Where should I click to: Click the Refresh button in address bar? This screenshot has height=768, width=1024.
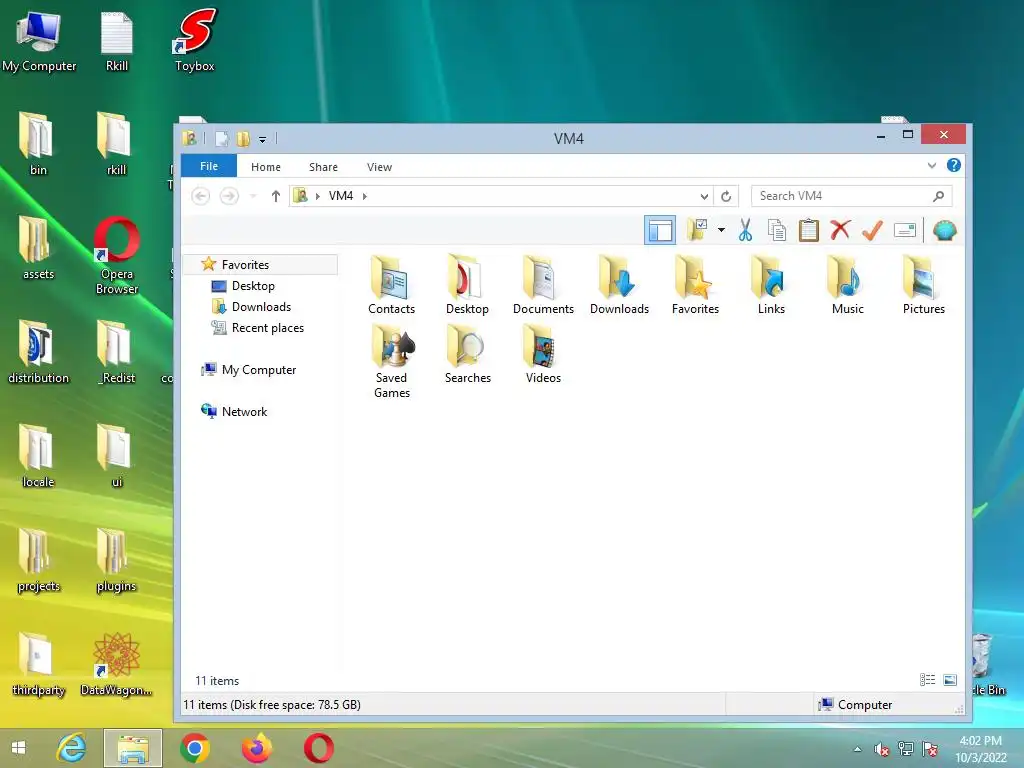[x=726, y=196]
